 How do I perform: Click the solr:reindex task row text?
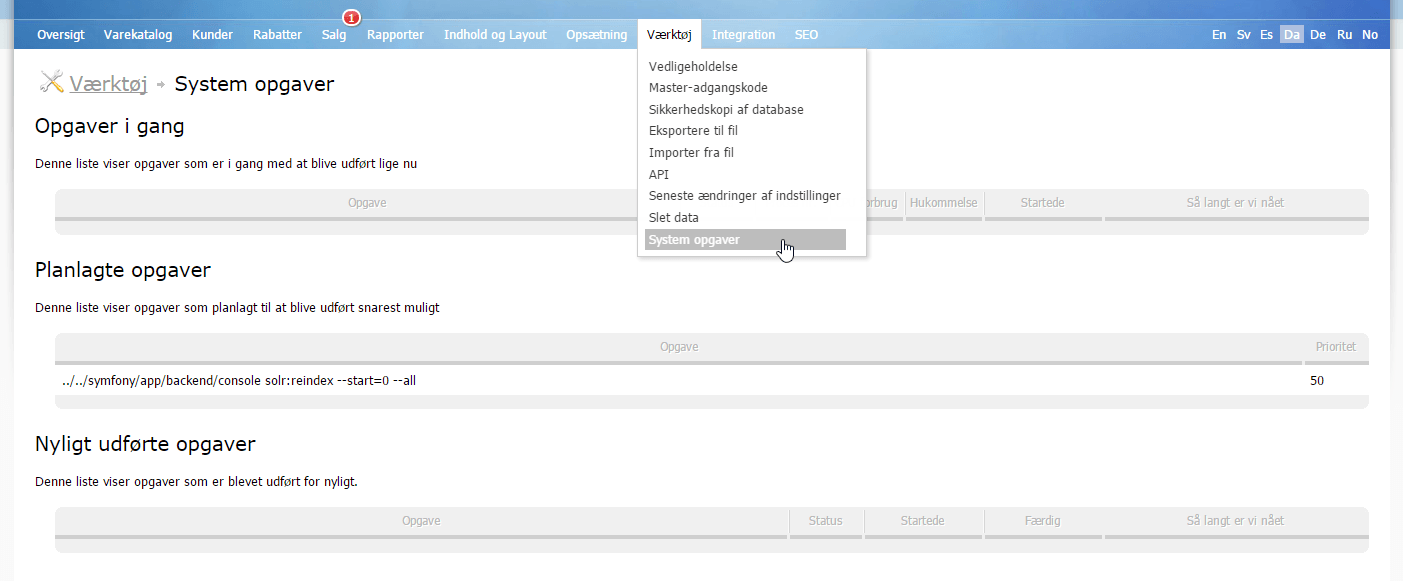tap(238, 381)
